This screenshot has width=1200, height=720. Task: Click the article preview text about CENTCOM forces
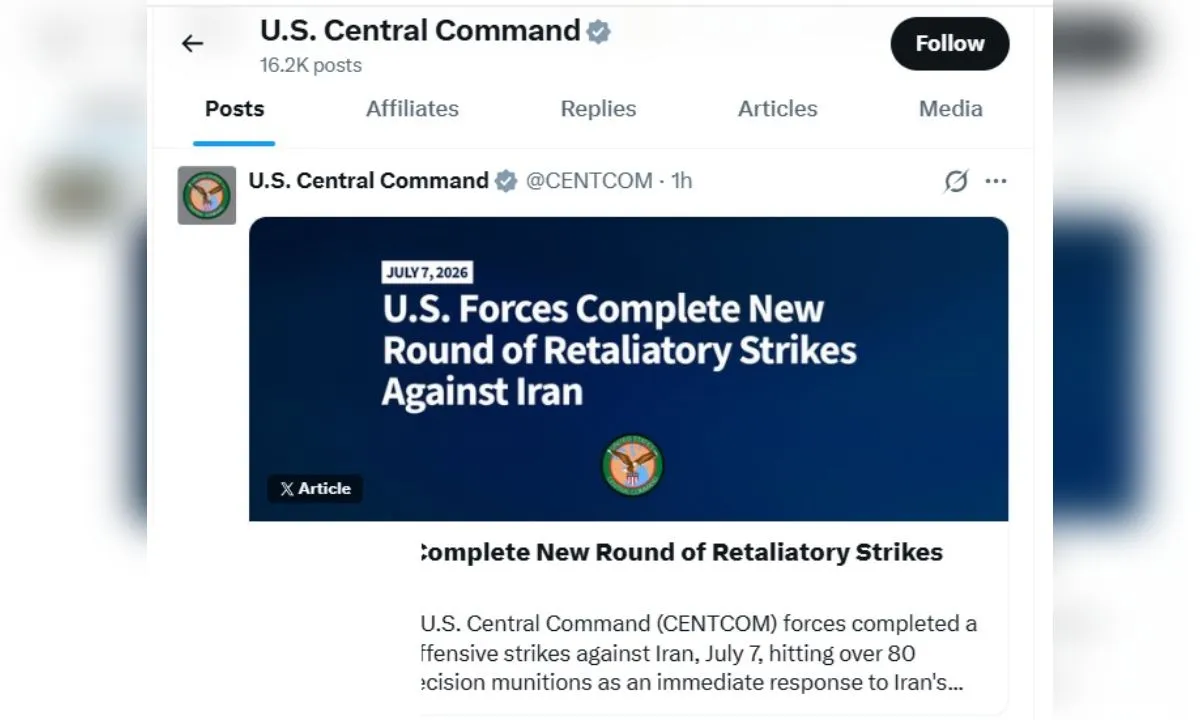point(699,654)
